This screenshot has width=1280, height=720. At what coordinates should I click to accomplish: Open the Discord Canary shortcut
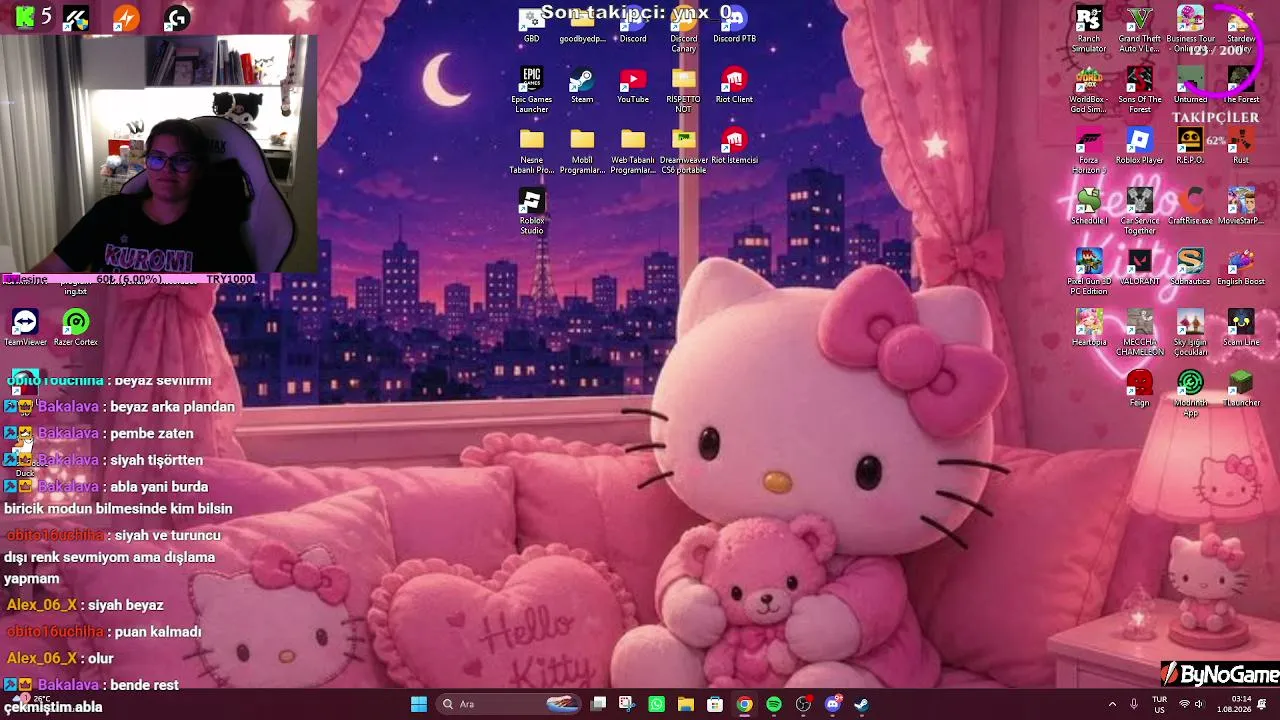(x=683, y=30)
